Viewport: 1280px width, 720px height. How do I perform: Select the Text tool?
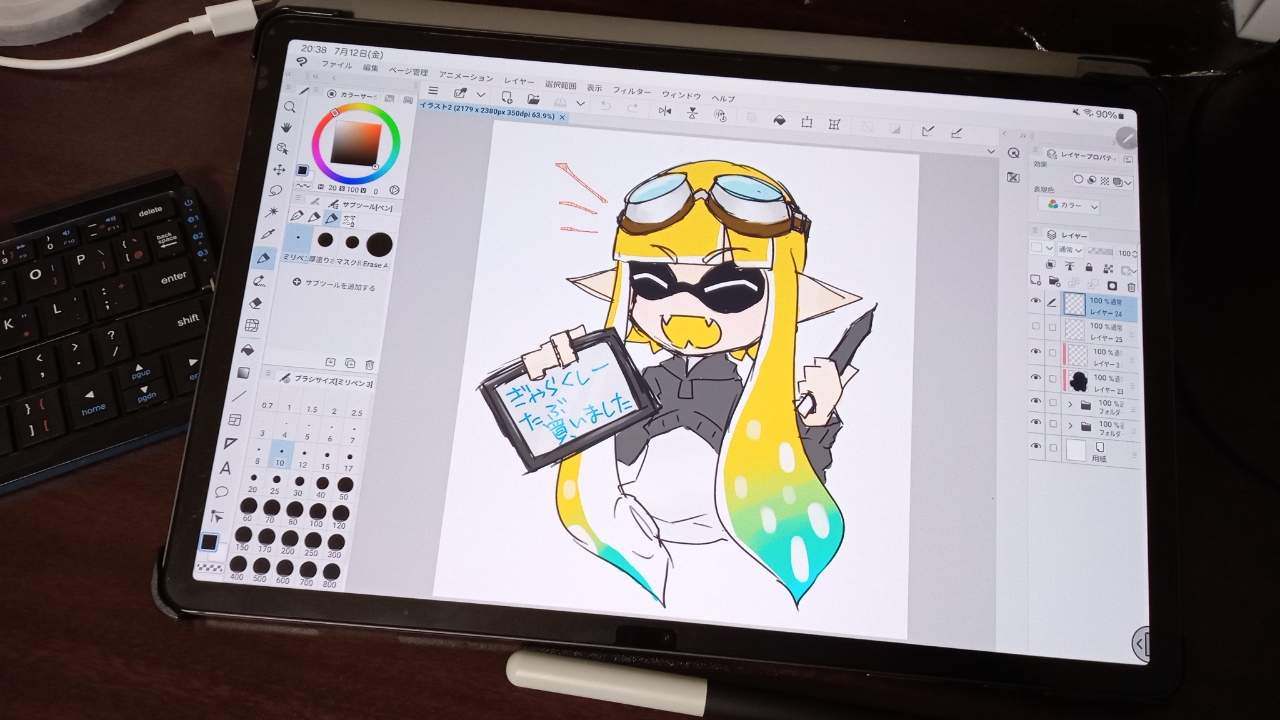click(226, 468)
